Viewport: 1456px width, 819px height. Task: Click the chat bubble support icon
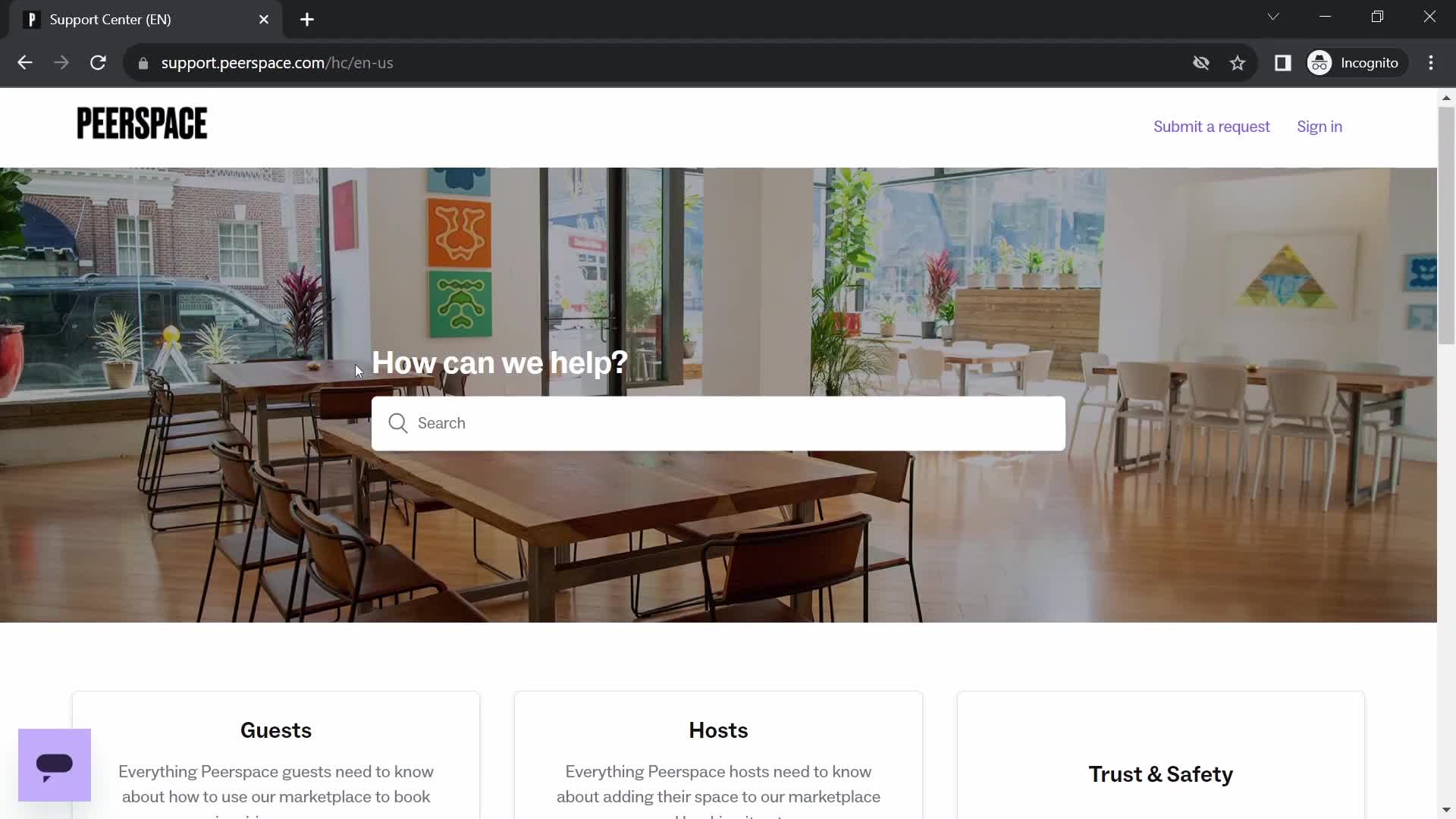click(54, 765)
